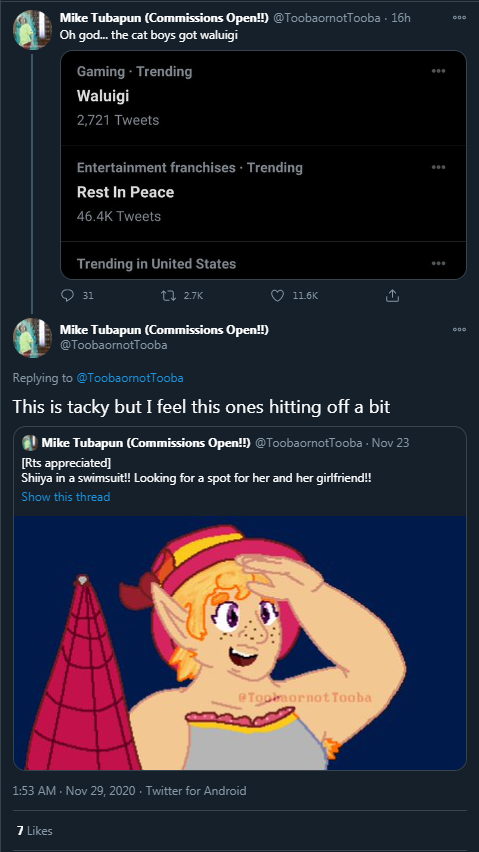Click the top tweet profile avatar
479x852 pixels.
(x=32, y=30)
